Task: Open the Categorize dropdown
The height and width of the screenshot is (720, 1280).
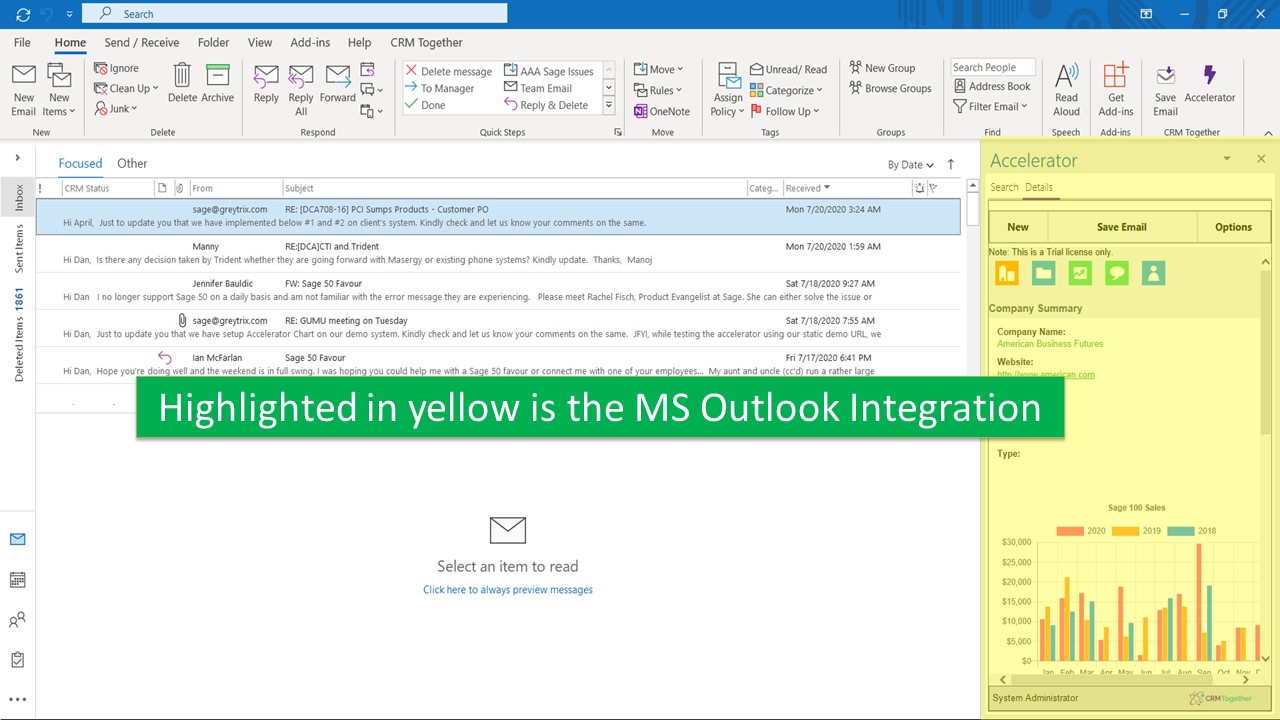Action: 786,90
